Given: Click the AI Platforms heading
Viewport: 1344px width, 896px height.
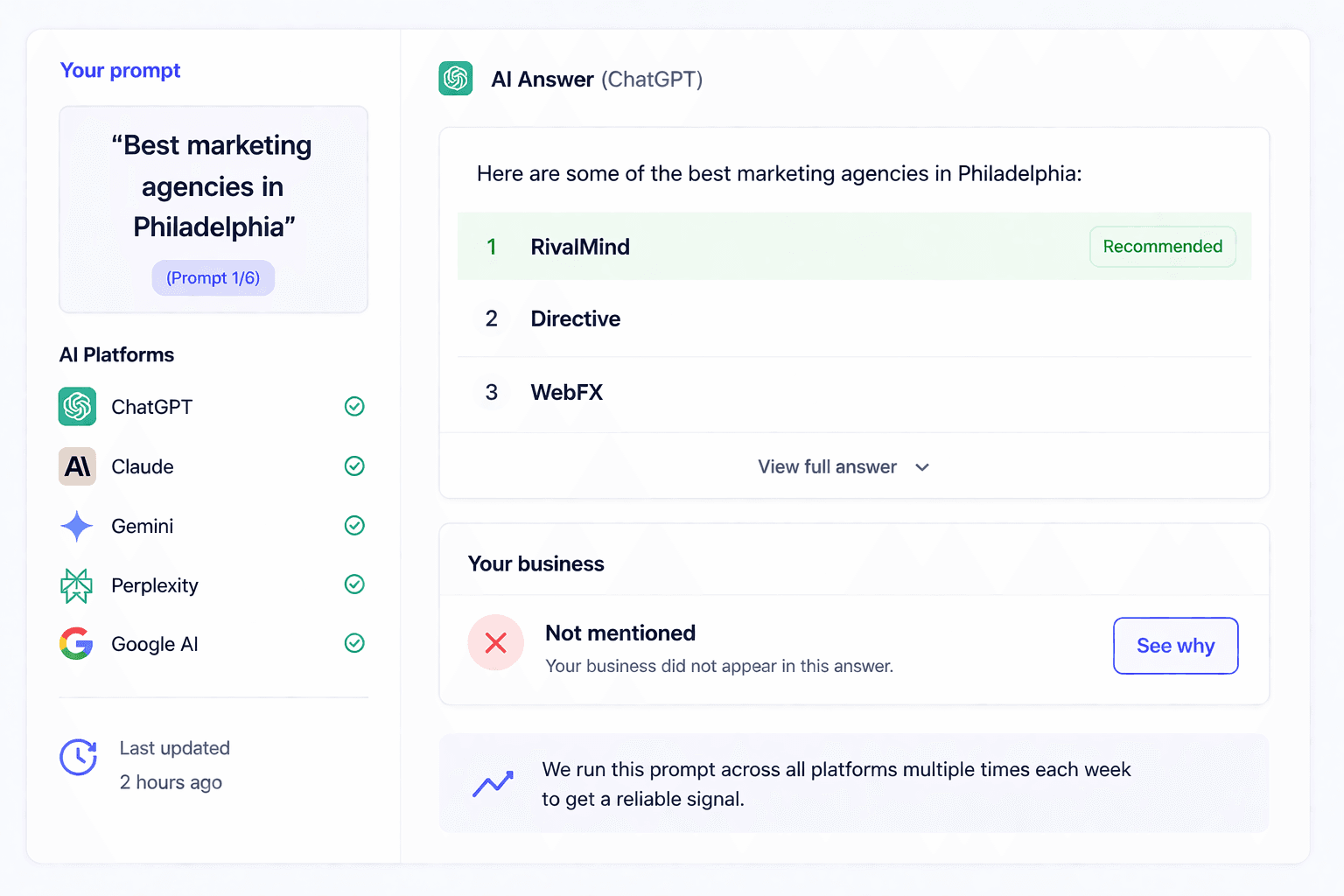Looking at the screenshot, I should point(116,354).
